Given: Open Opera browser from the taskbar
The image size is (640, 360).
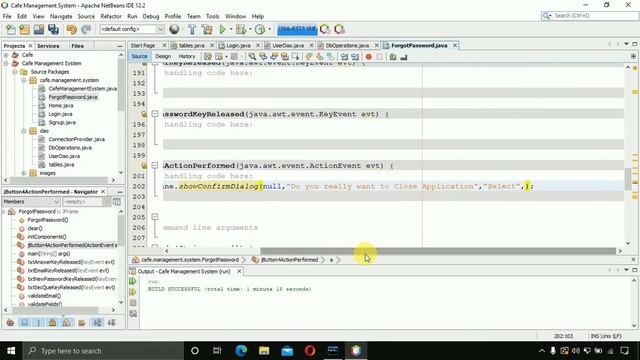Looking at the screenshot, I should (310, 351).
